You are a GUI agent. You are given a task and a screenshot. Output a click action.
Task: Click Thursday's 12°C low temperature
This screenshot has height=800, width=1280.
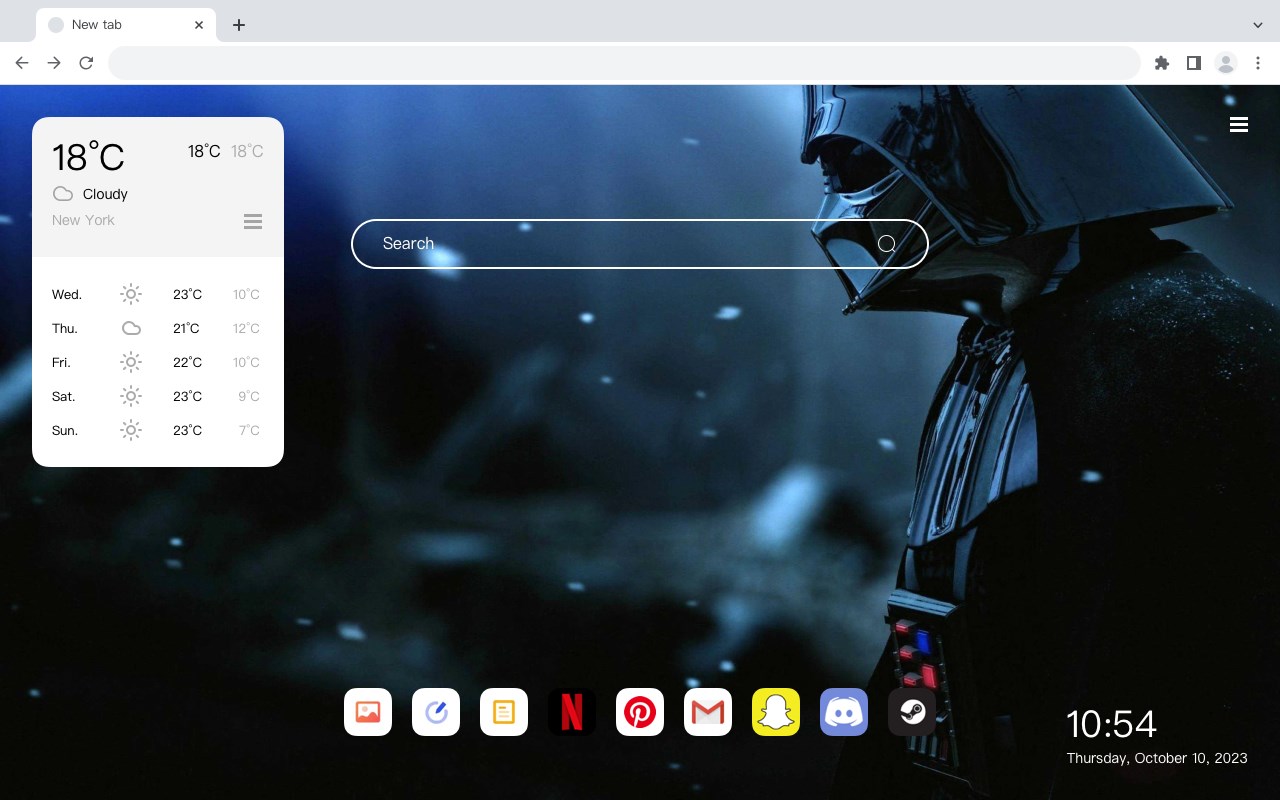[x=246, y=328]
